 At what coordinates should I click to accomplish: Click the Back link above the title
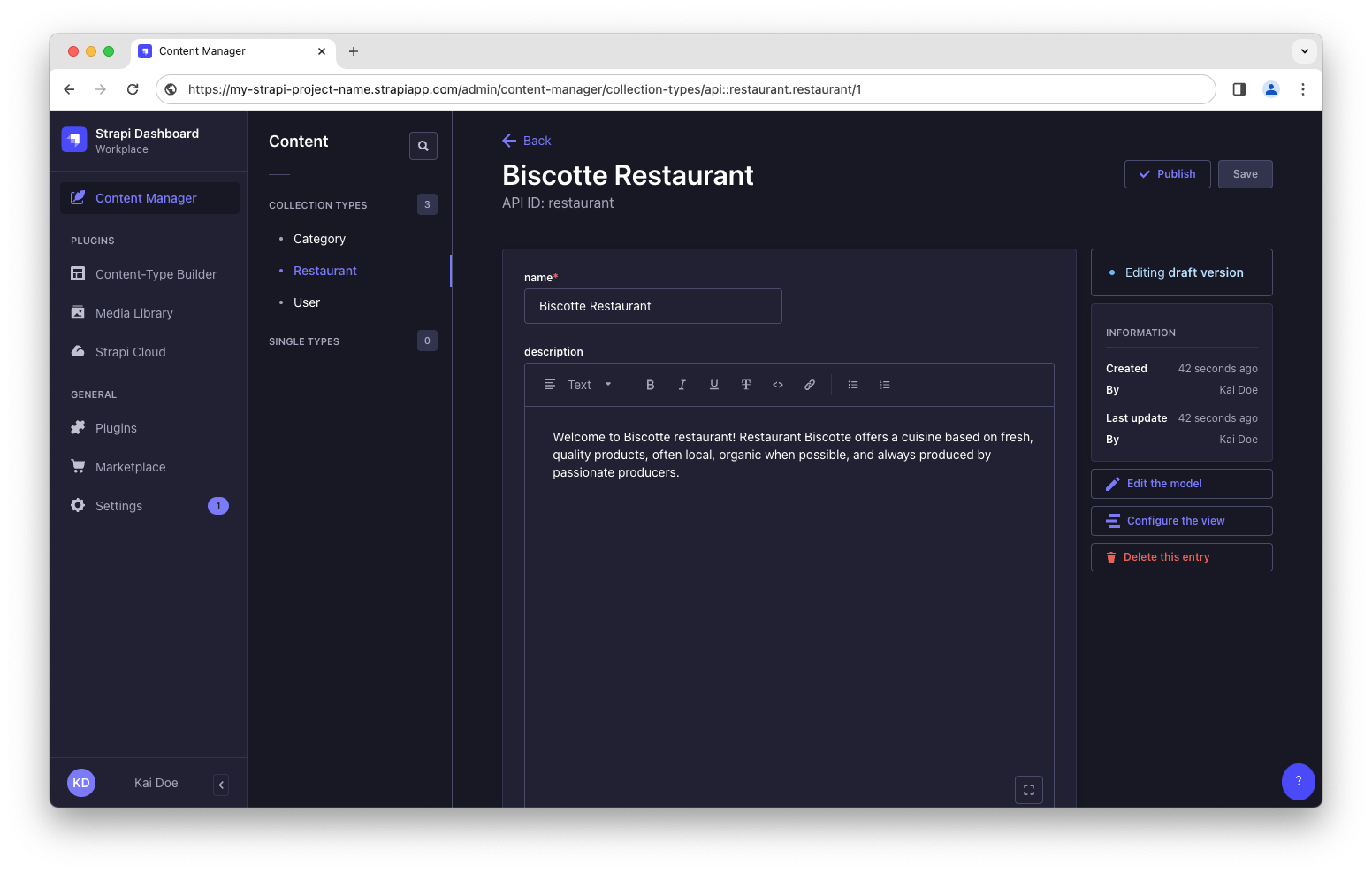(x=527, y=140)
